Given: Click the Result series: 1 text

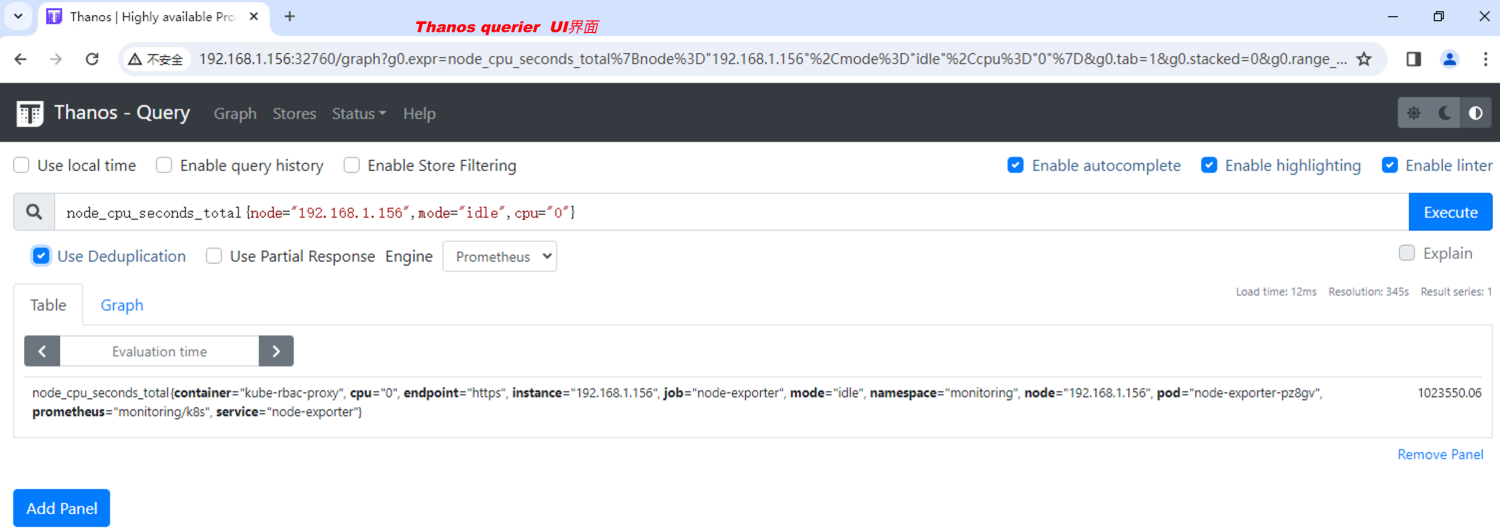Looking at the screenshot, I should [1456, 292].
